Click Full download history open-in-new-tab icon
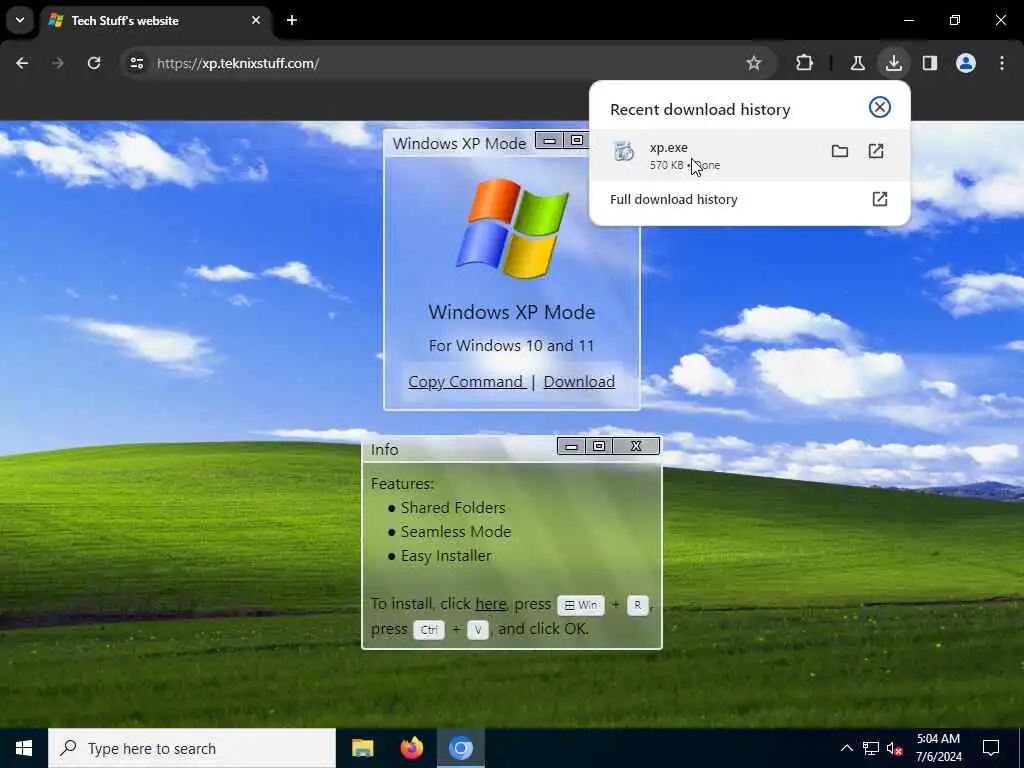Screen dimensions: 1024x768 coord(880,199)
